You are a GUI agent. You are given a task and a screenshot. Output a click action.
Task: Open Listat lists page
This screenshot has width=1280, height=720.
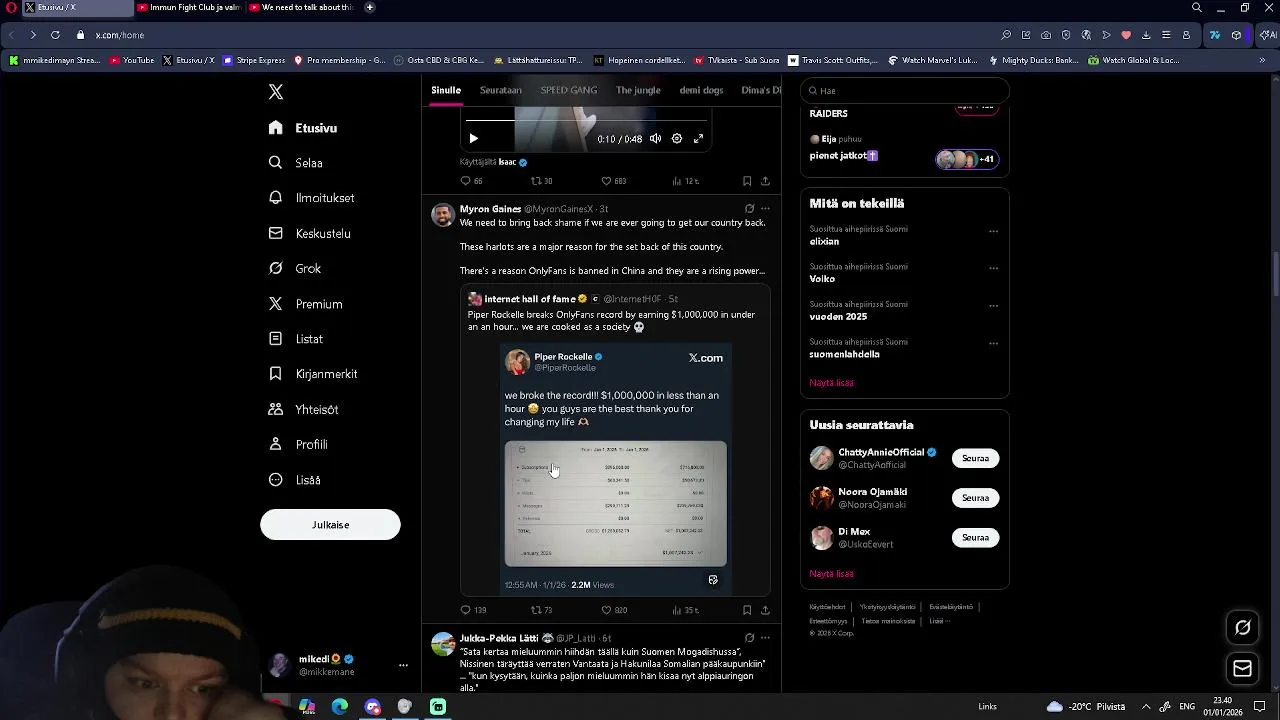(x=296, y=339)
